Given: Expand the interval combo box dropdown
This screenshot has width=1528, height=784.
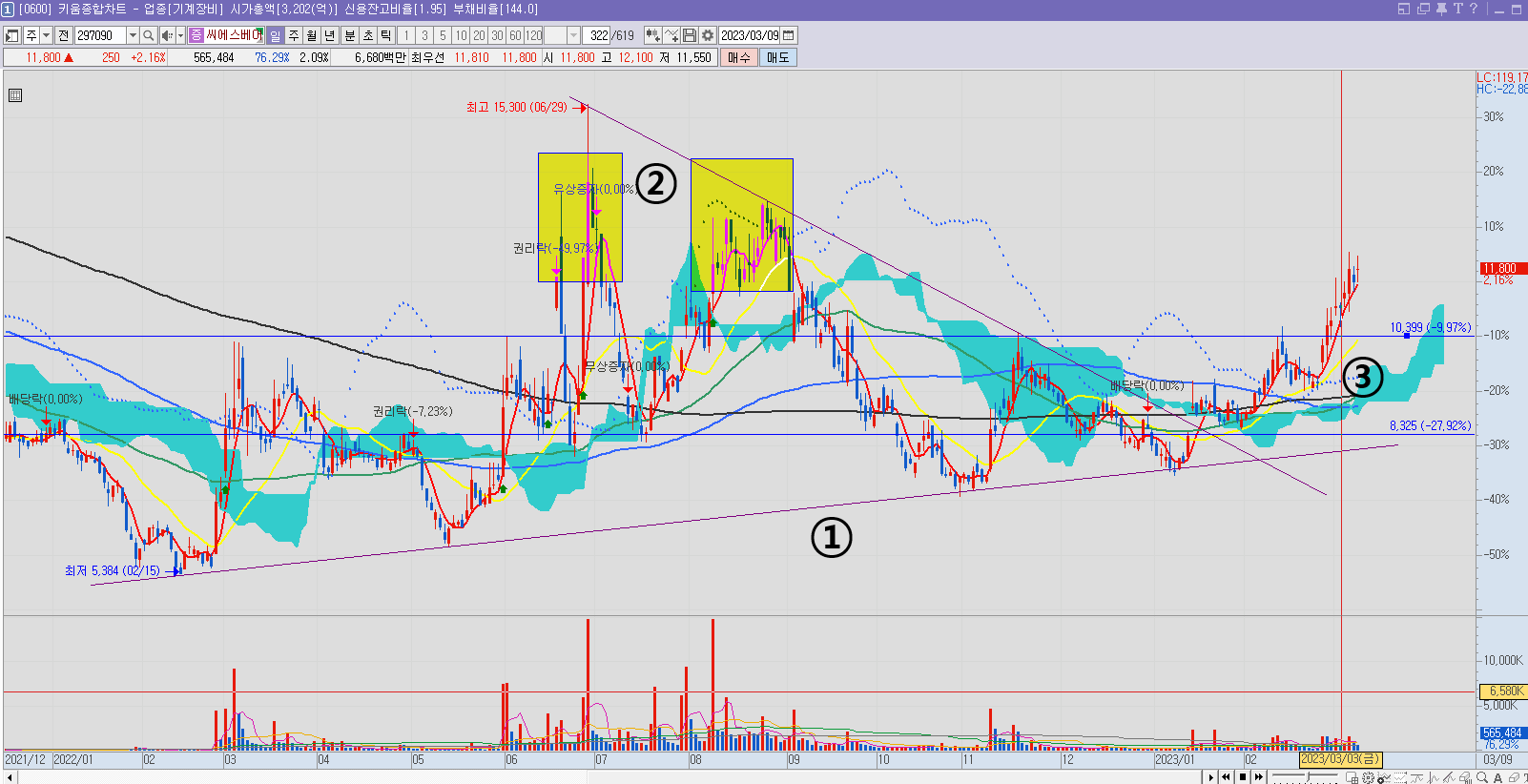Looking at the screenshot, I should click(573, 35).
